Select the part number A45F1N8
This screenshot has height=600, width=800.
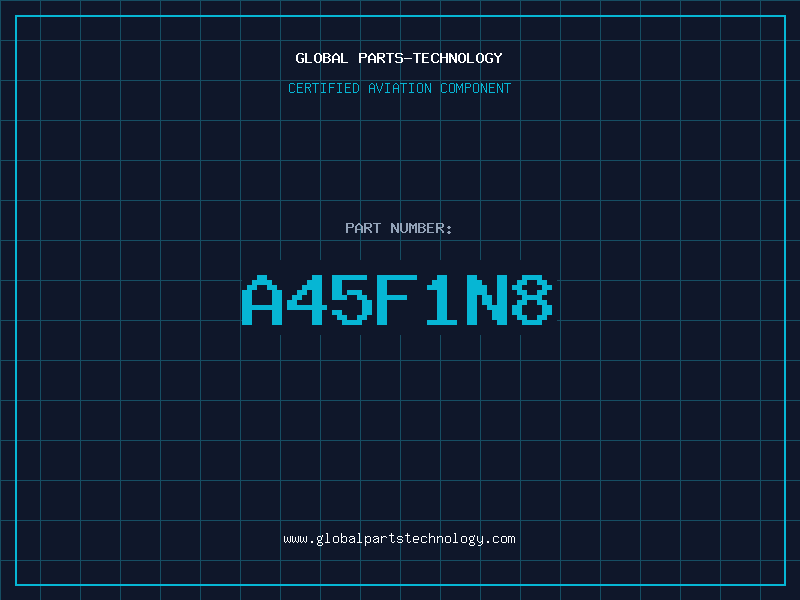[x=397, y=300]
